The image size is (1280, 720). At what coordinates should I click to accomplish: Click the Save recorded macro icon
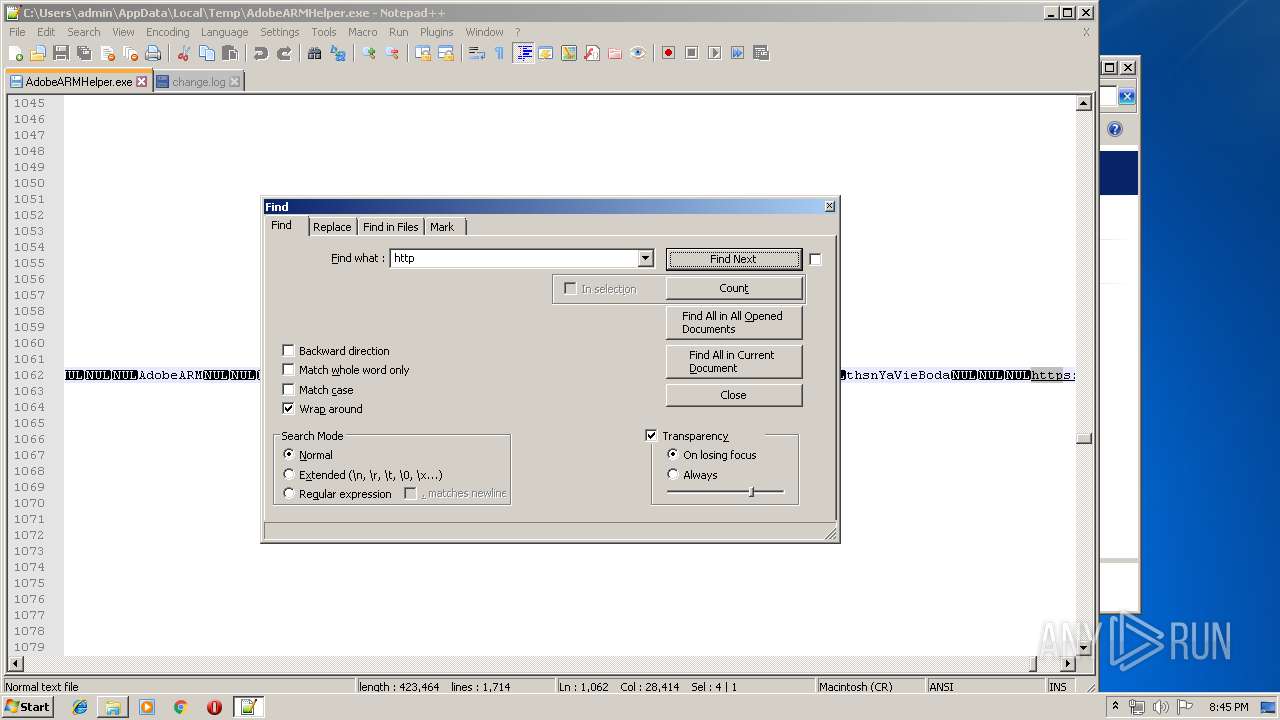point(761,53)
